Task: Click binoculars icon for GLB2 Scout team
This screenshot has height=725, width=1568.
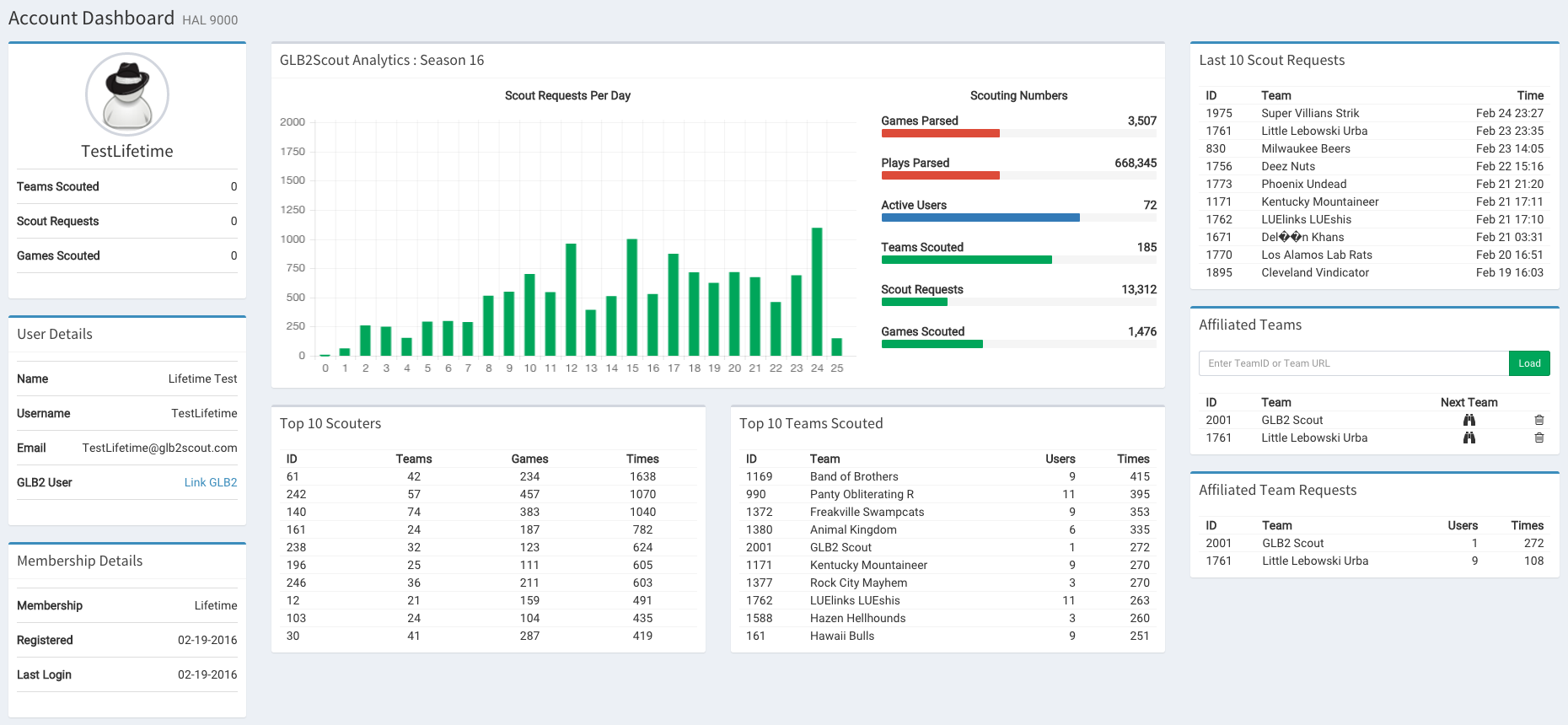Action: 1469,420
